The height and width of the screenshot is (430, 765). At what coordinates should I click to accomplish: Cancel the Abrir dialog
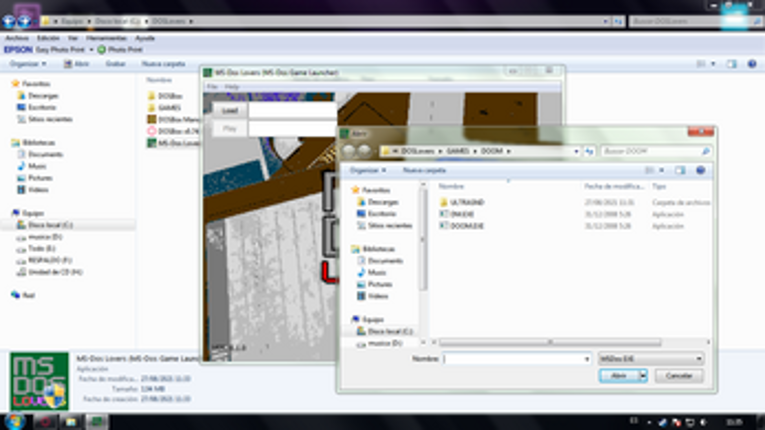tap(679, 376)
